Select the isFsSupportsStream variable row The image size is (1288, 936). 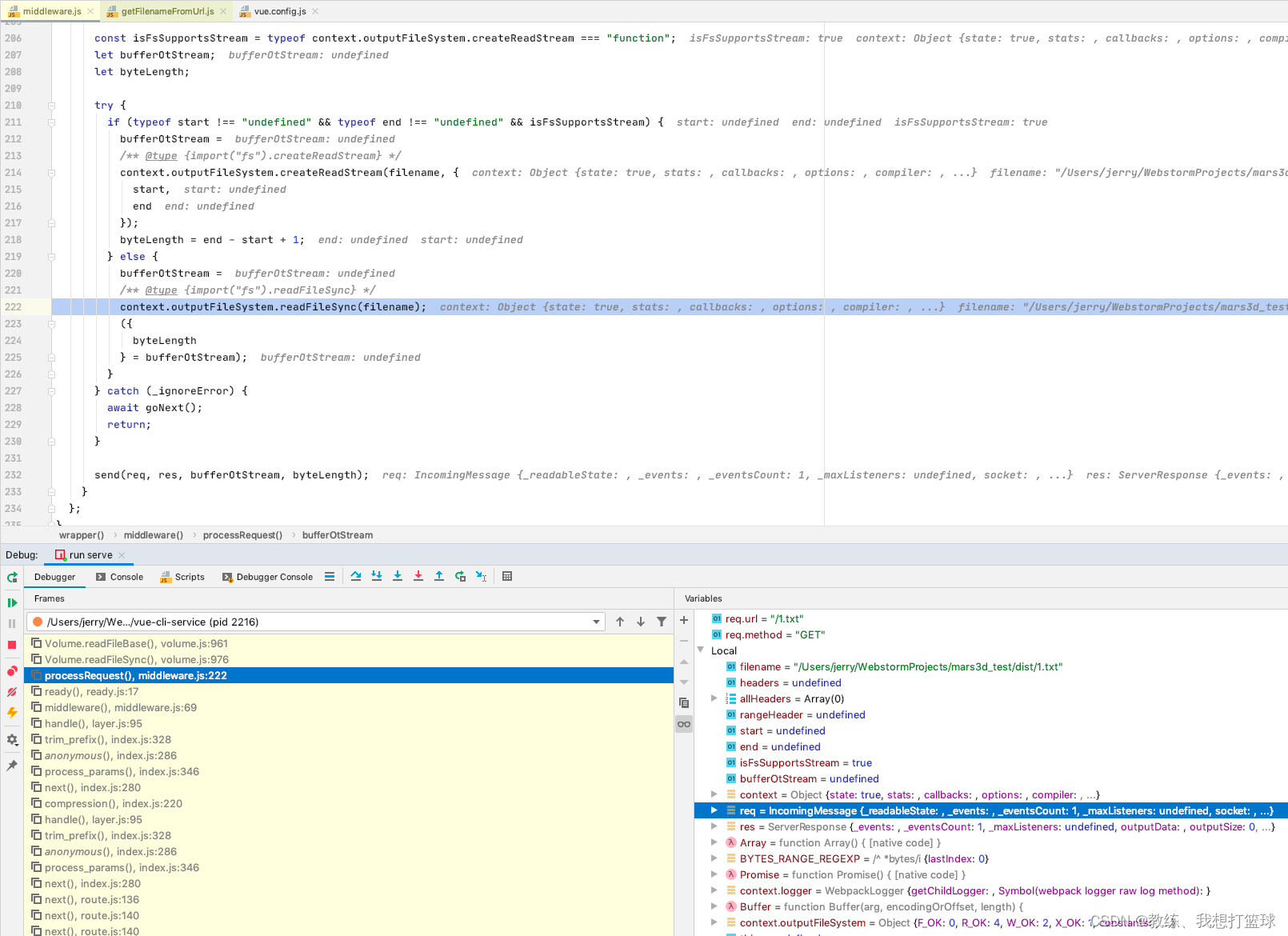991,762
